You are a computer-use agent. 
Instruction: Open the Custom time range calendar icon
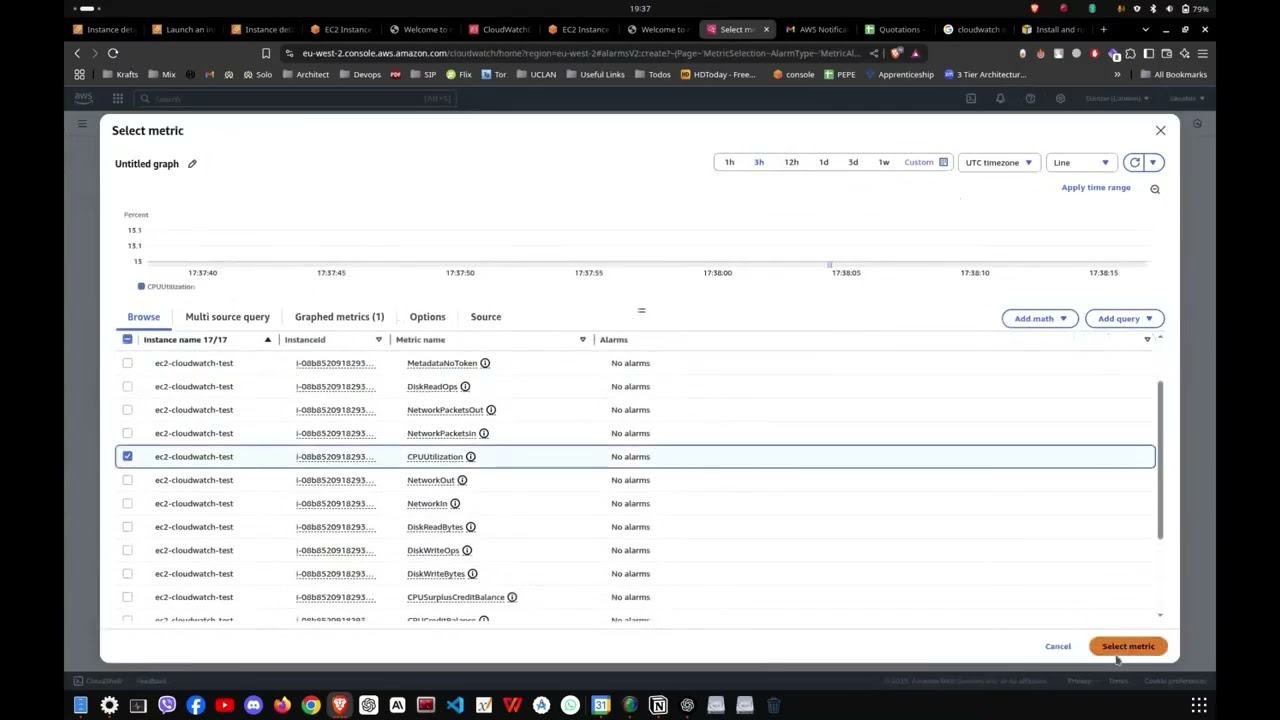pyautogui.click(x=943, y=162)
